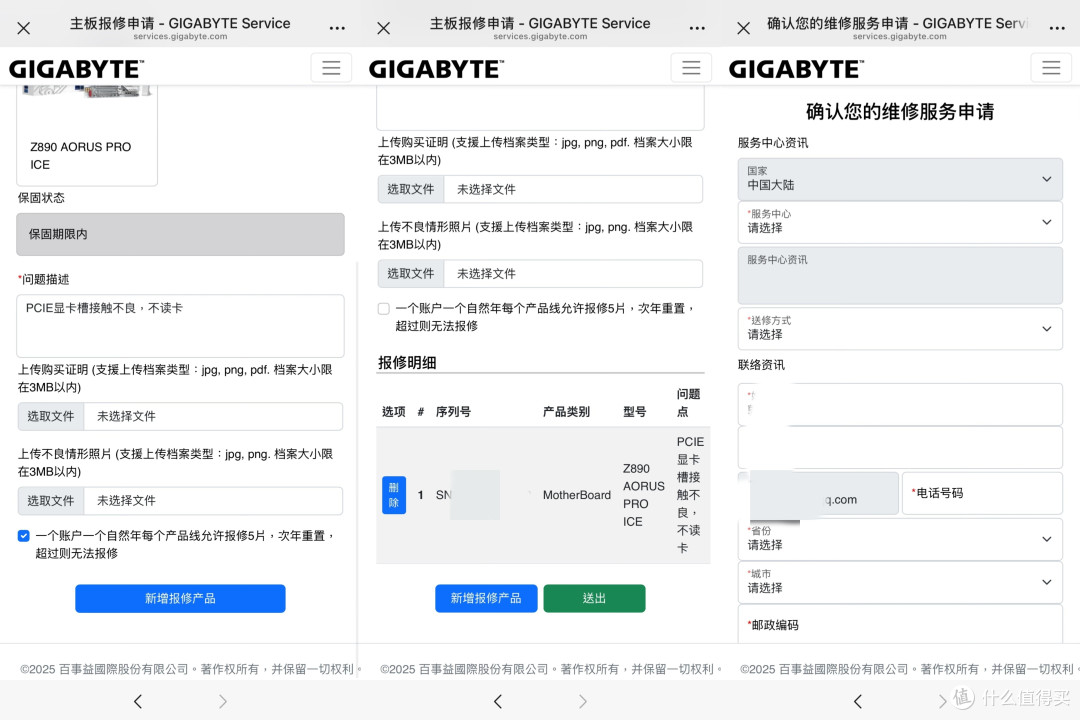Open the middle panel's three-dot more menu

pyautogui.click(x=697, y=28)
